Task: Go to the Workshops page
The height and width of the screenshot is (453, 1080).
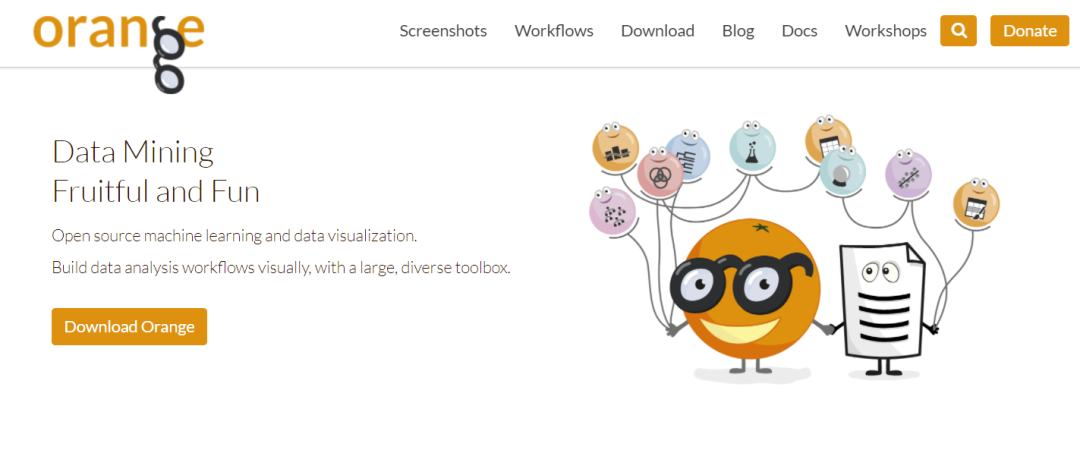Action: (886, 31)
